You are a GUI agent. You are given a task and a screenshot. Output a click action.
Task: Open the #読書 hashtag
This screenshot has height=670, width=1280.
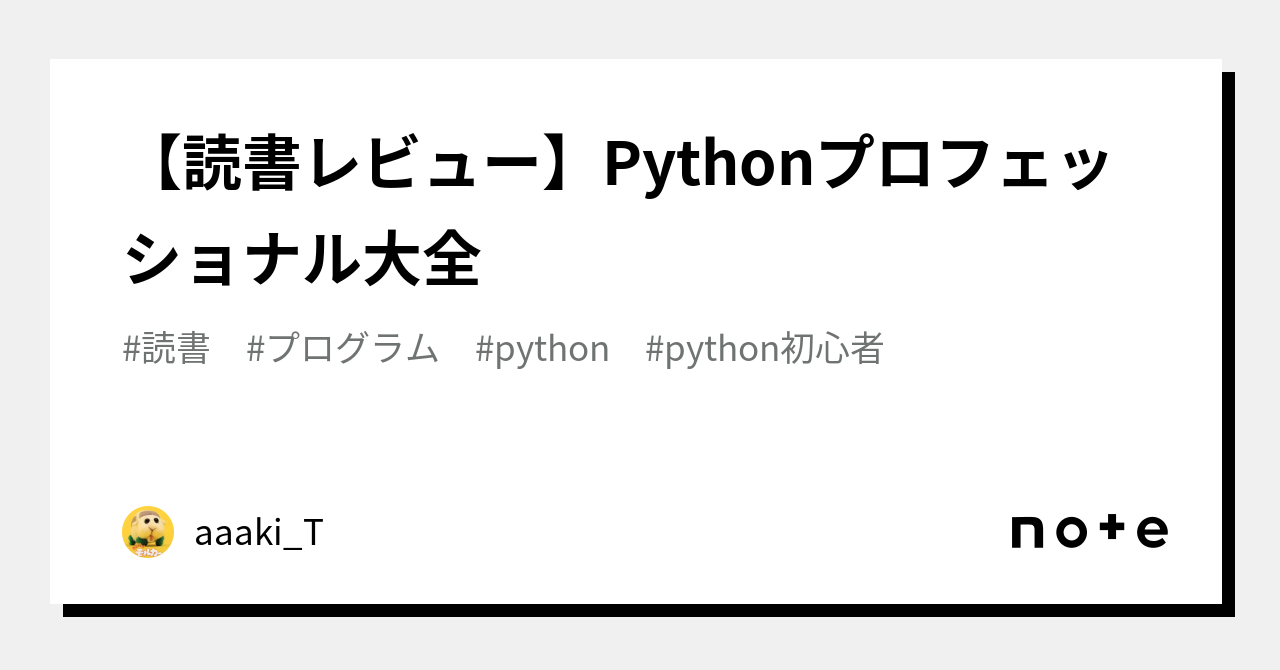[166, 349]
